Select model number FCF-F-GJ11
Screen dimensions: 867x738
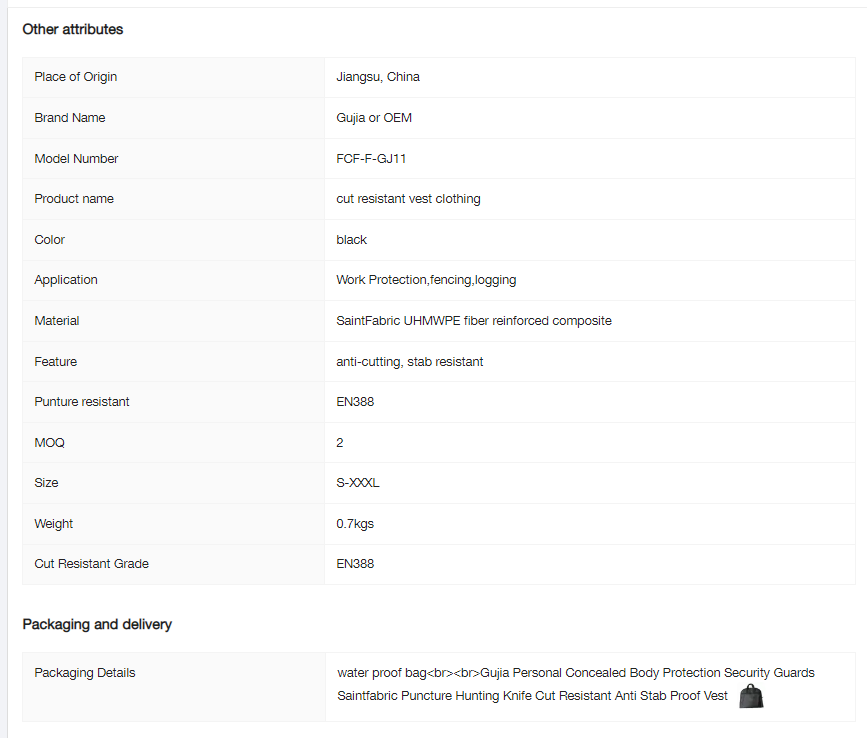pos(371,159)
